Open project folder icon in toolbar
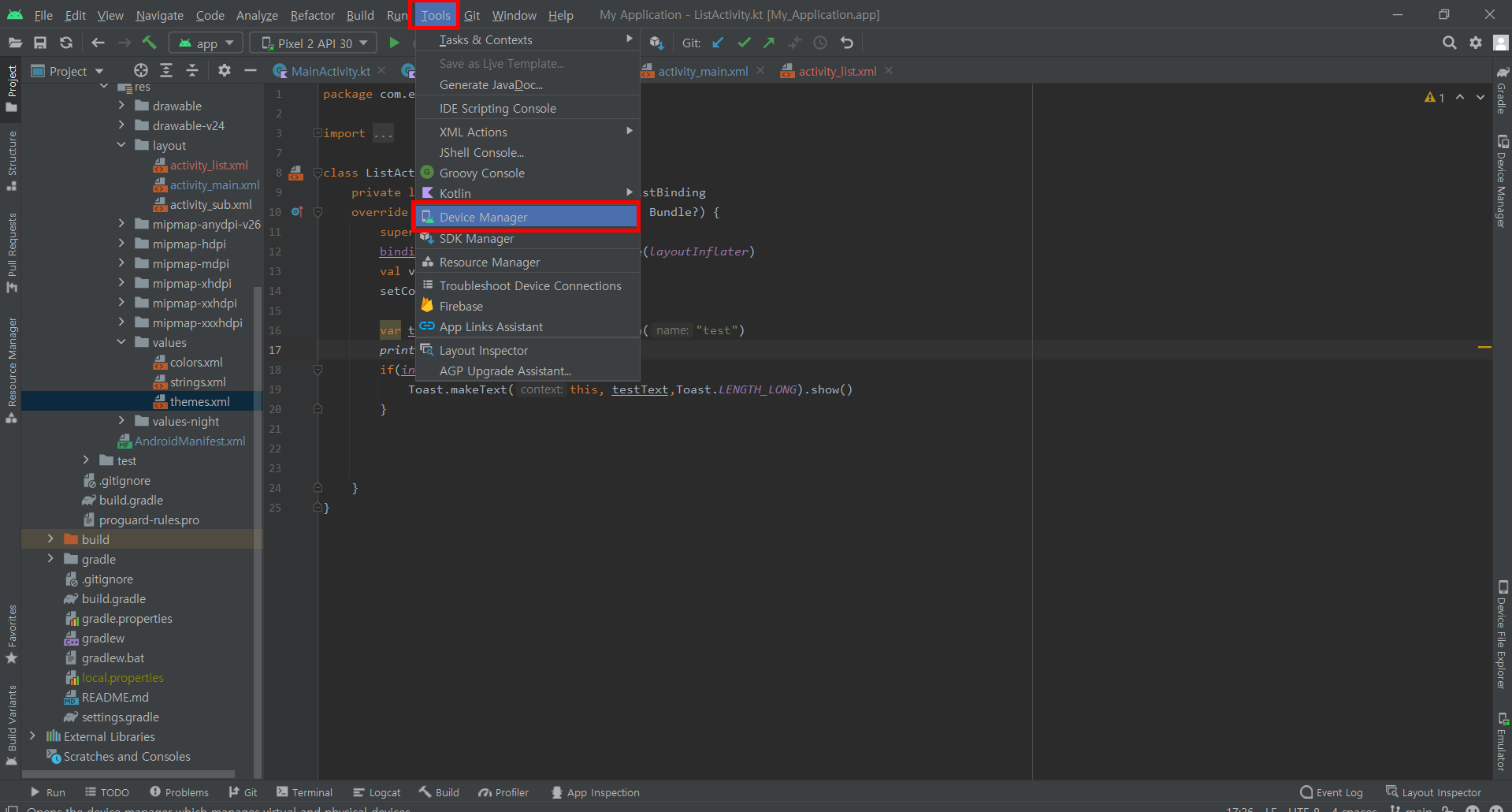Viewport: 1512px width, 812px height. tap(15, 43)
